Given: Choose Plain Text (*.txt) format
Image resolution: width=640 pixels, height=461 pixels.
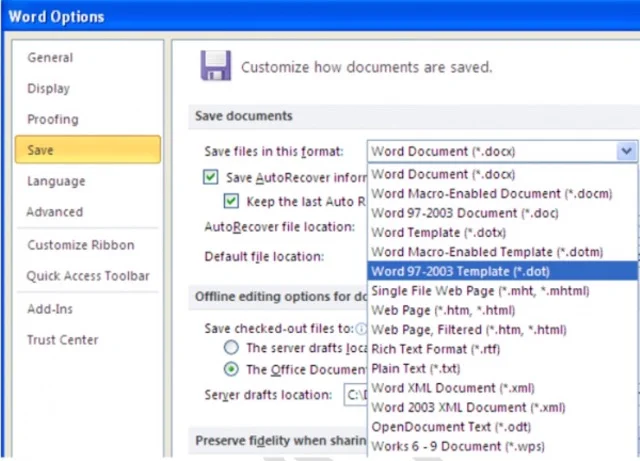Looking at the screenshot, I should coord(502,368).
